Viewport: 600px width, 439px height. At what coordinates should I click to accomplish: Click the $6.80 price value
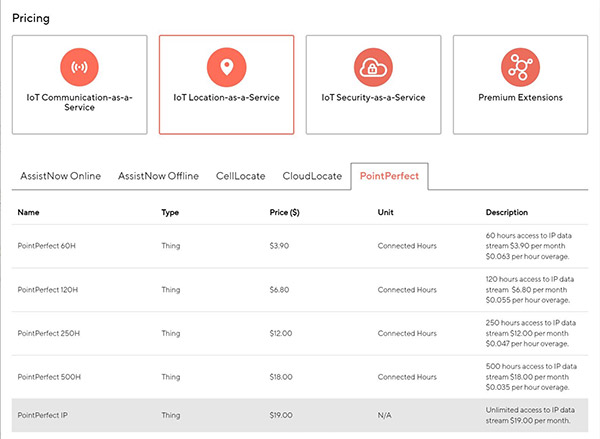279,290
